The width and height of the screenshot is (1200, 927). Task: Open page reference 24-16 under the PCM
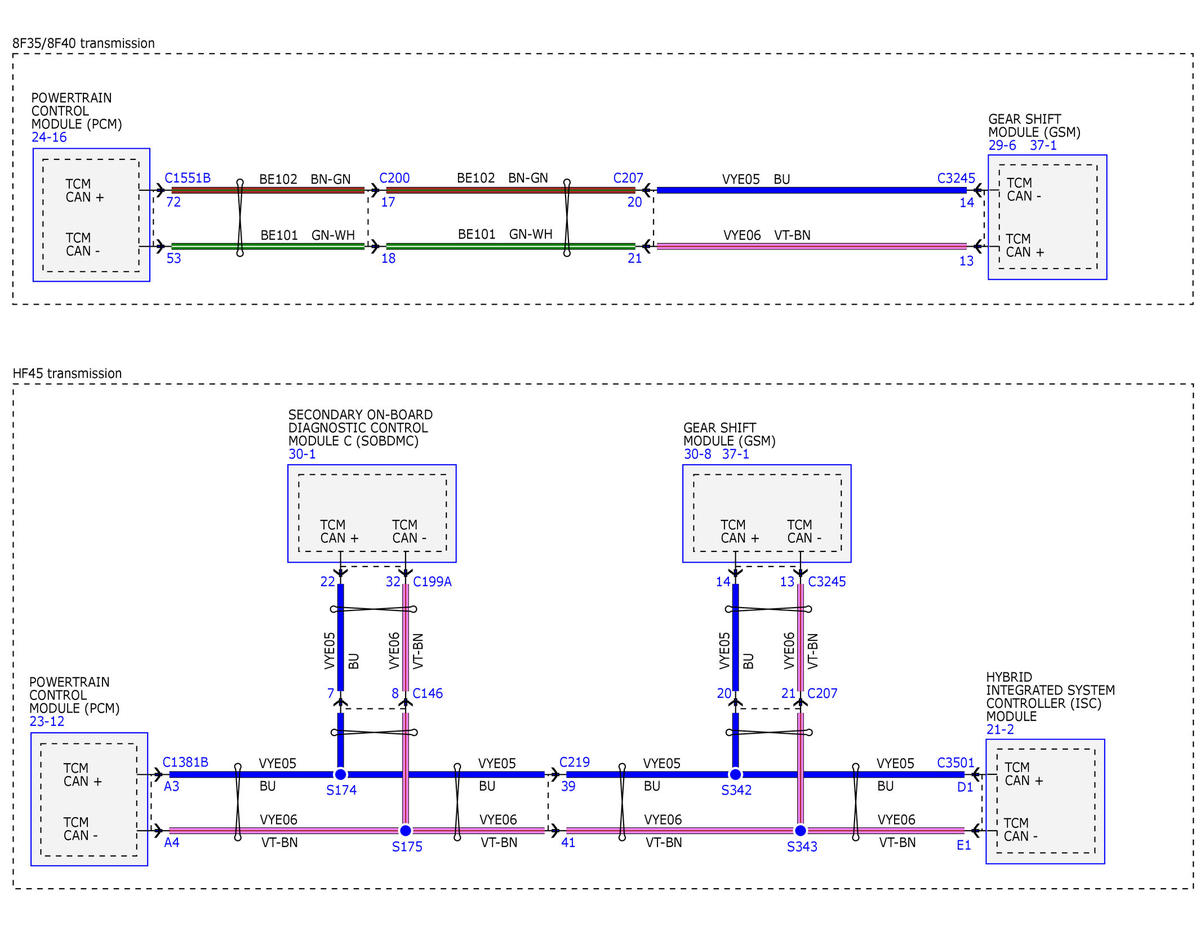49,137
